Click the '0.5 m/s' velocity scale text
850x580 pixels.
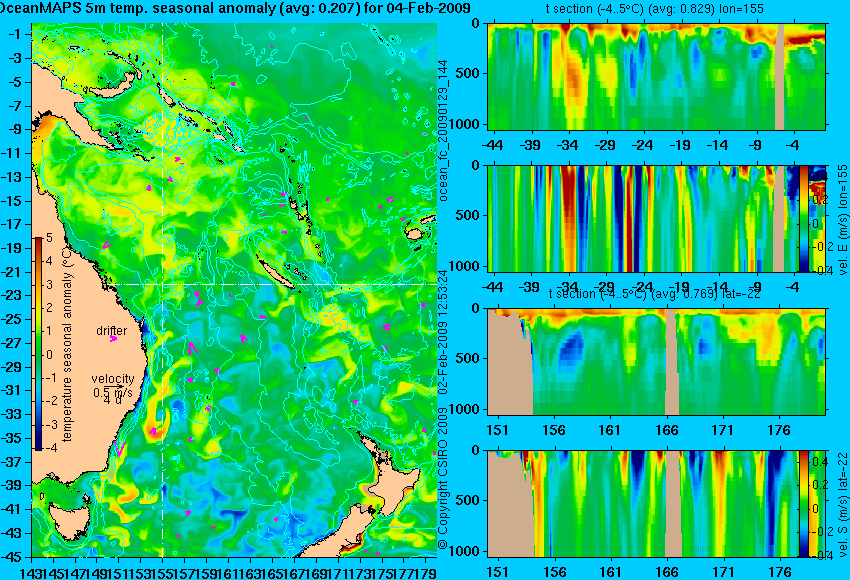click(x=113, y=391)
